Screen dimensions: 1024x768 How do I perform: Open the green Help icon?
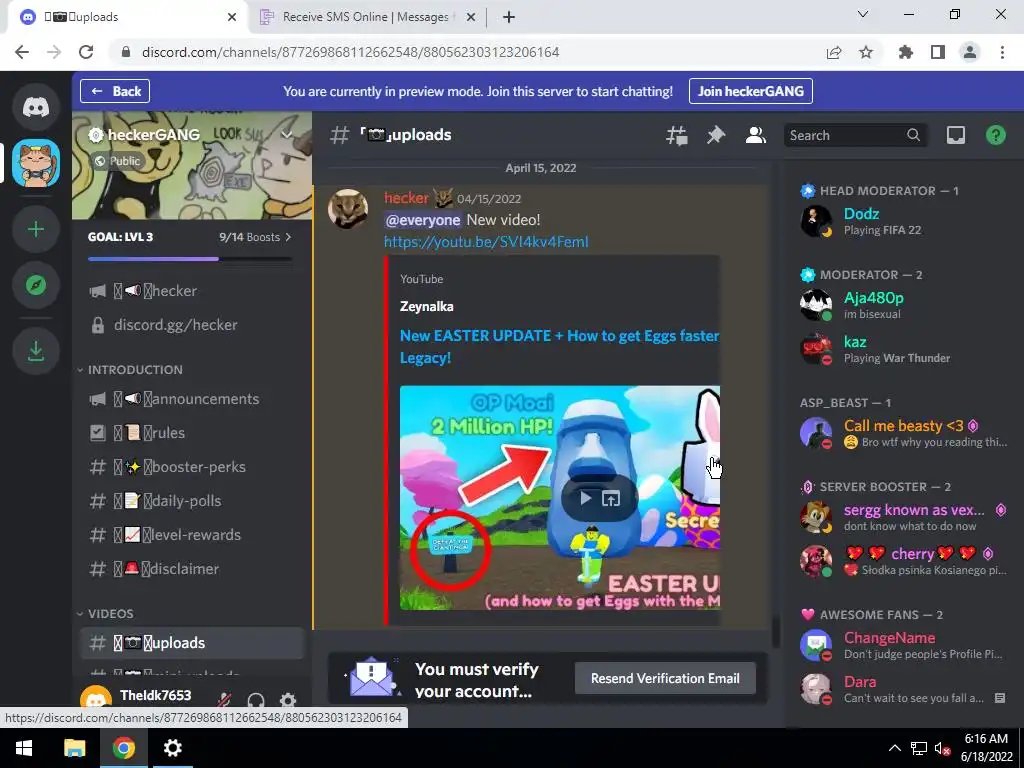pyautogui.click(x=995, y=135)
